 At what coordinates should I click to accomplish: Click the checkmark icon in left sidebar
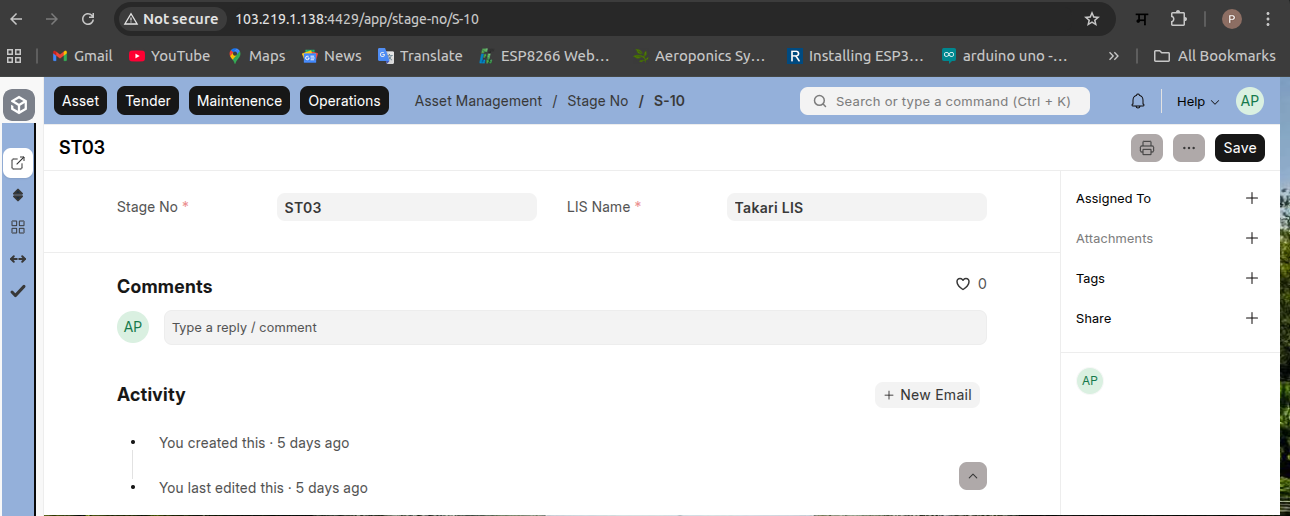18,291
